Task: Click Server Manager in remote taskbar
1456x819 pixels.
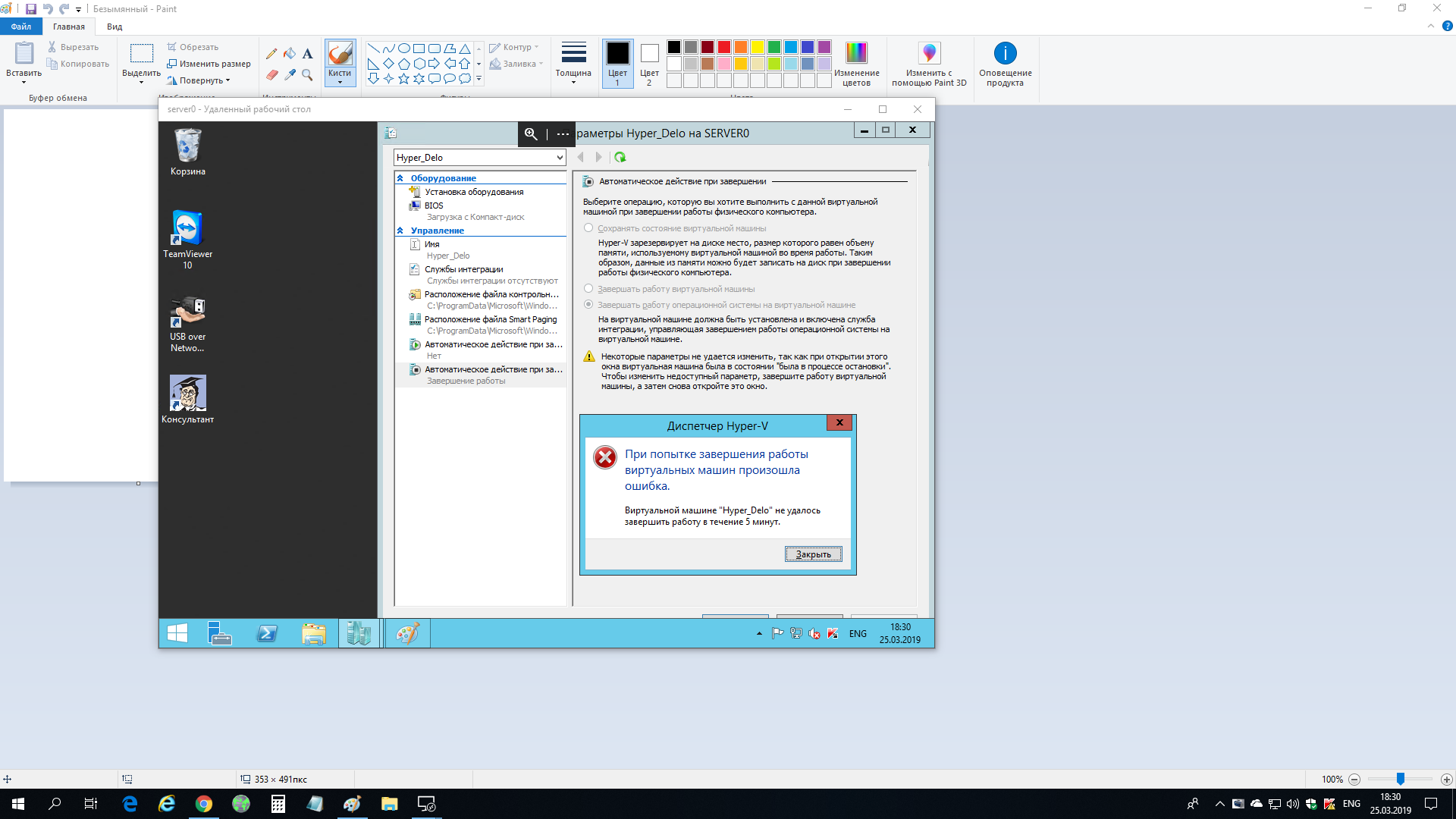Action: pos(220,633)
